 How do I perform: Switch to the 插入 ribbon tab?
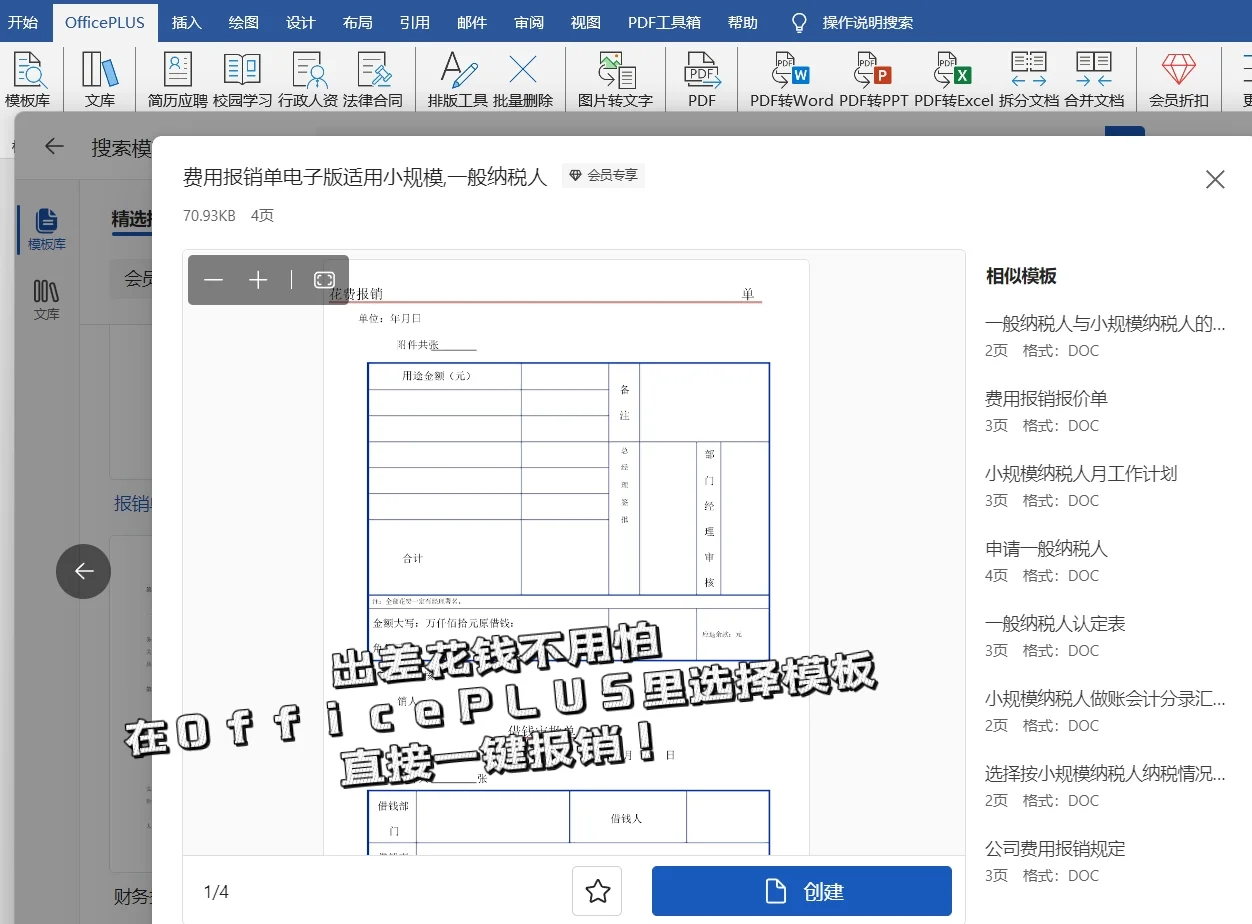pos(186,22)
